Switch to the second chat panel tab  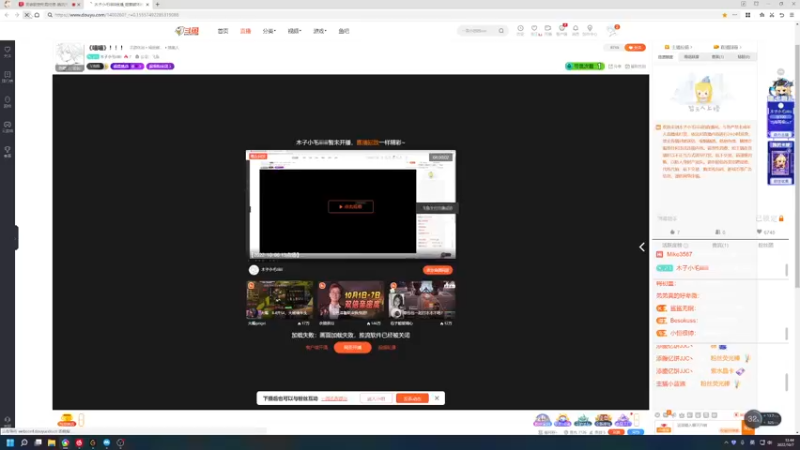(691, 57)
